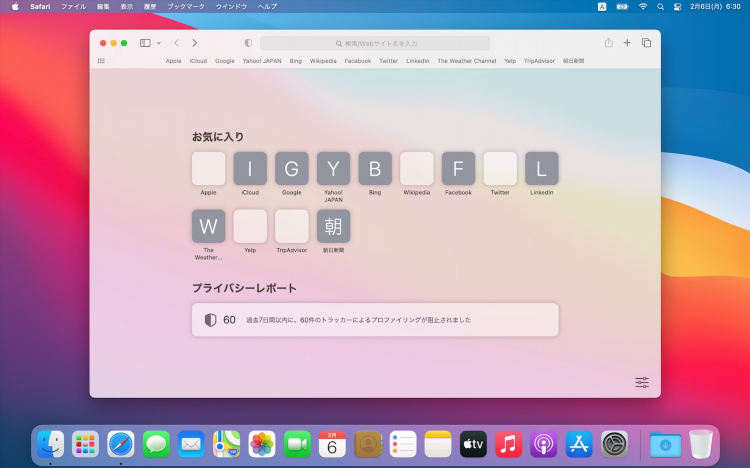
Task: Open Bing in the favorites bar
Action: 296,61
